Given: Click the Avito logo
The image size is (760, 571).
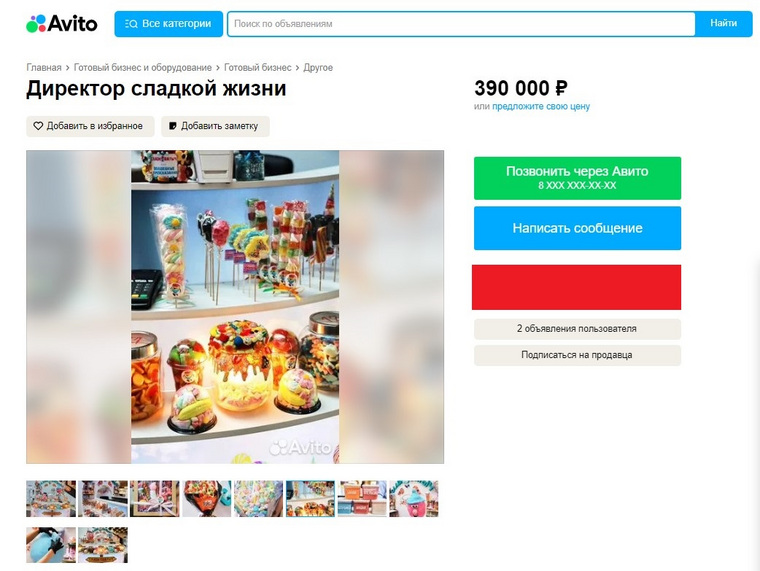Looking at the screenshot, I should (62, 23).
